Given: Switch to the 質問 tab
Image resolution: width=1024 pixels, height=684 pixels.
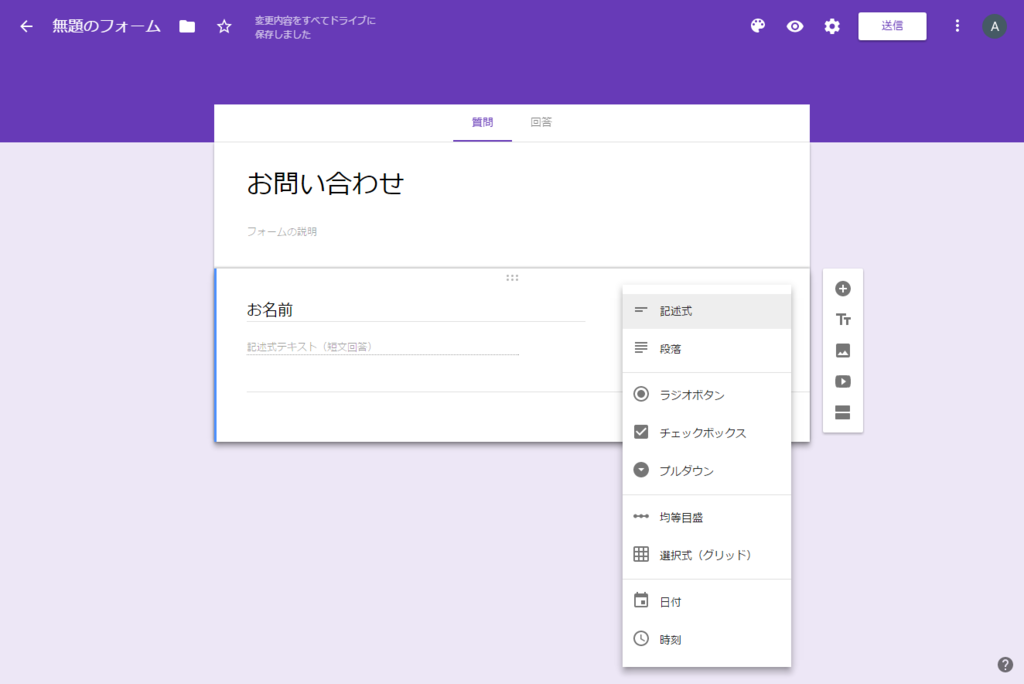Looking at the screenshot, I should pos(483,122).
